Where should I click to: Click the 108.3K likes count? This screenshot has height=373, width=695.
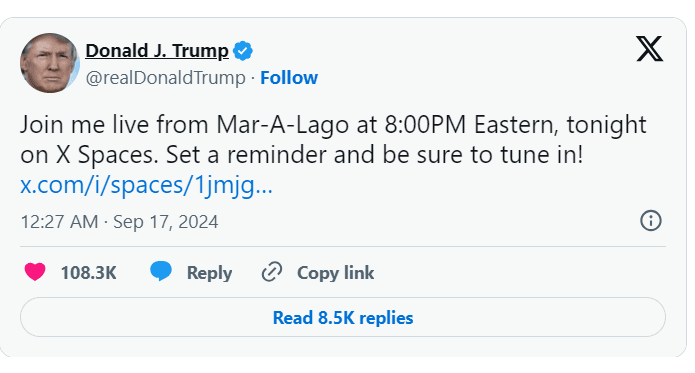[x=89, y=273]
